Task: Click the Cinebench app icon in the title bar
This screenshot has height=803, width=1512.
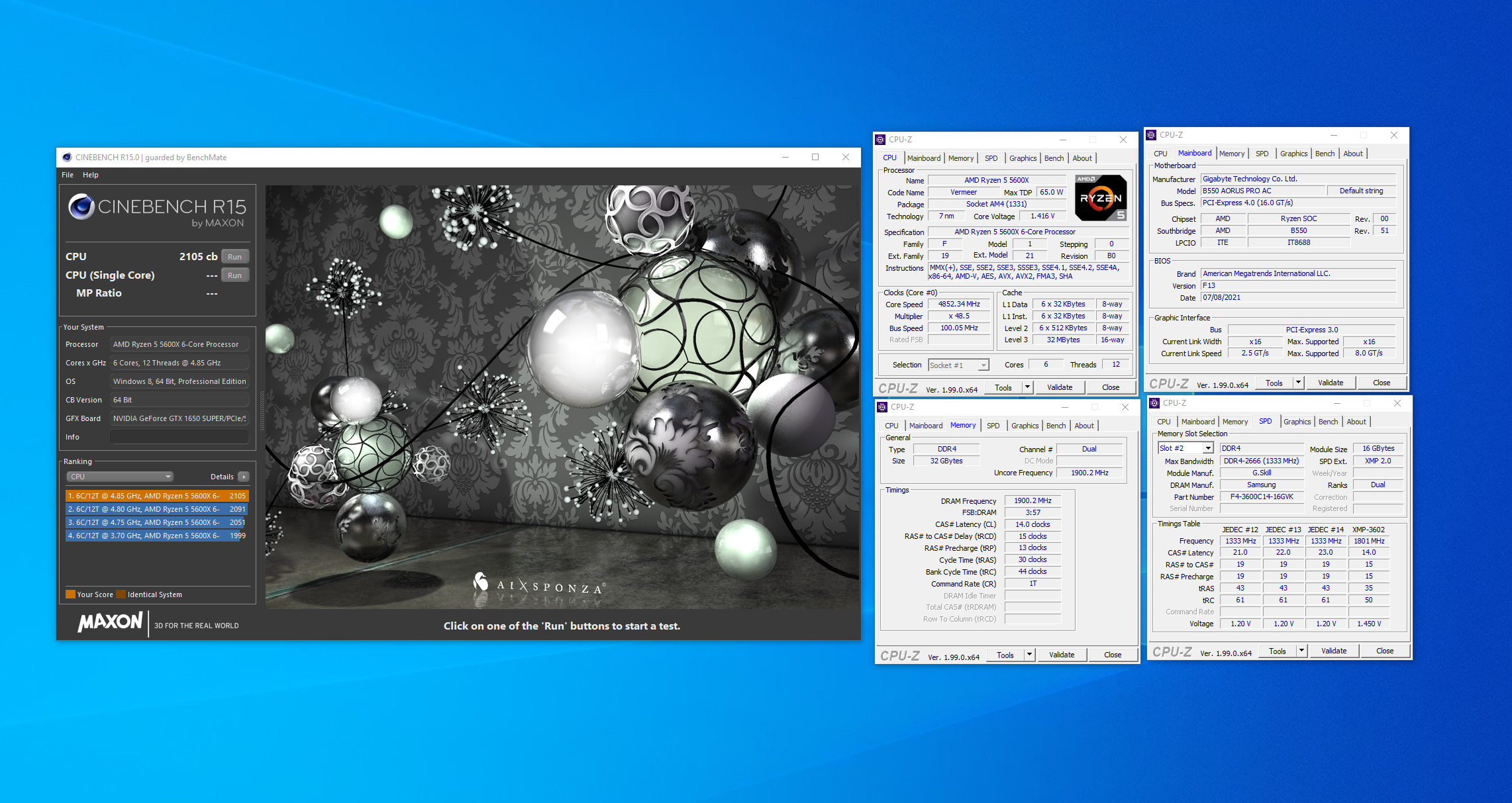Action: pyautogui.click(x=66, y=158)
